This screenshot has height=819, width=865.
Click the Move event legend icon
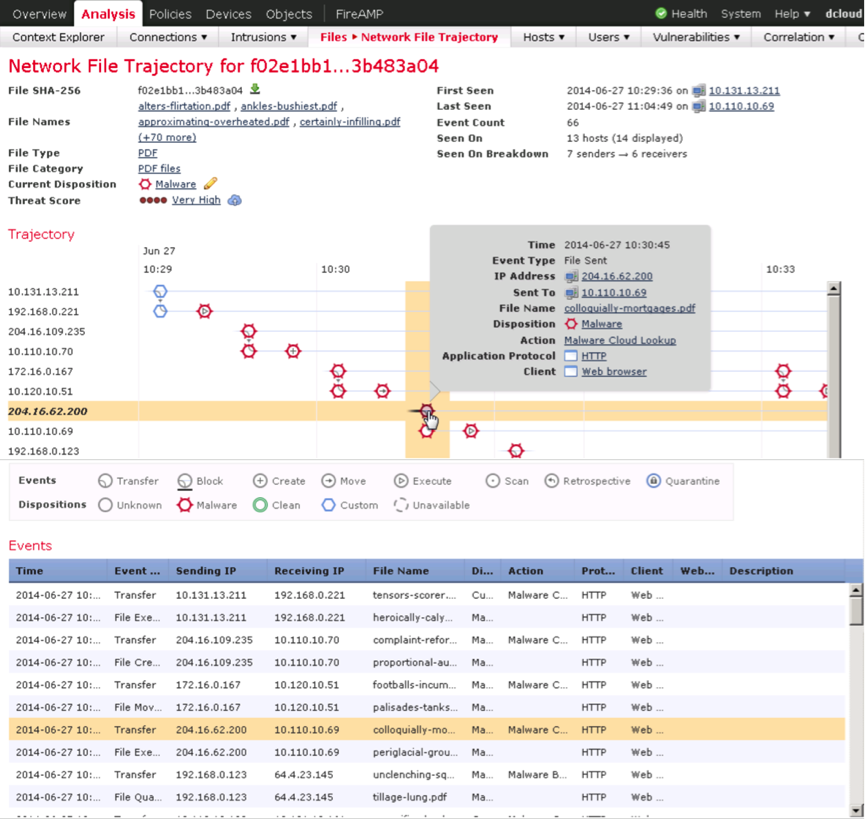(x=328, y=481)
